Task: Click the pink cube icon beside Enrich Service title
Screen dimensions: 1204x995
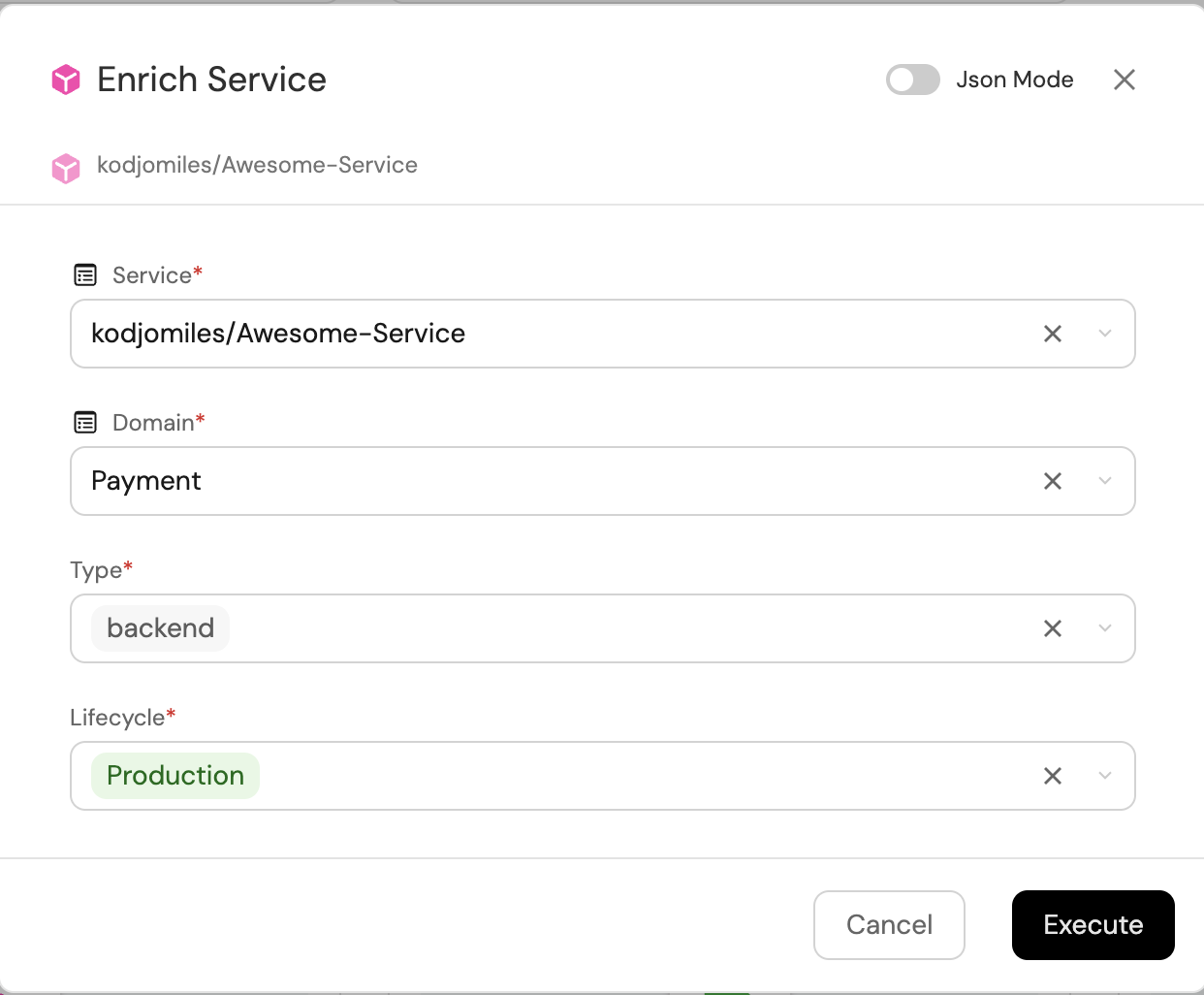Action: [x=66, y=80]
